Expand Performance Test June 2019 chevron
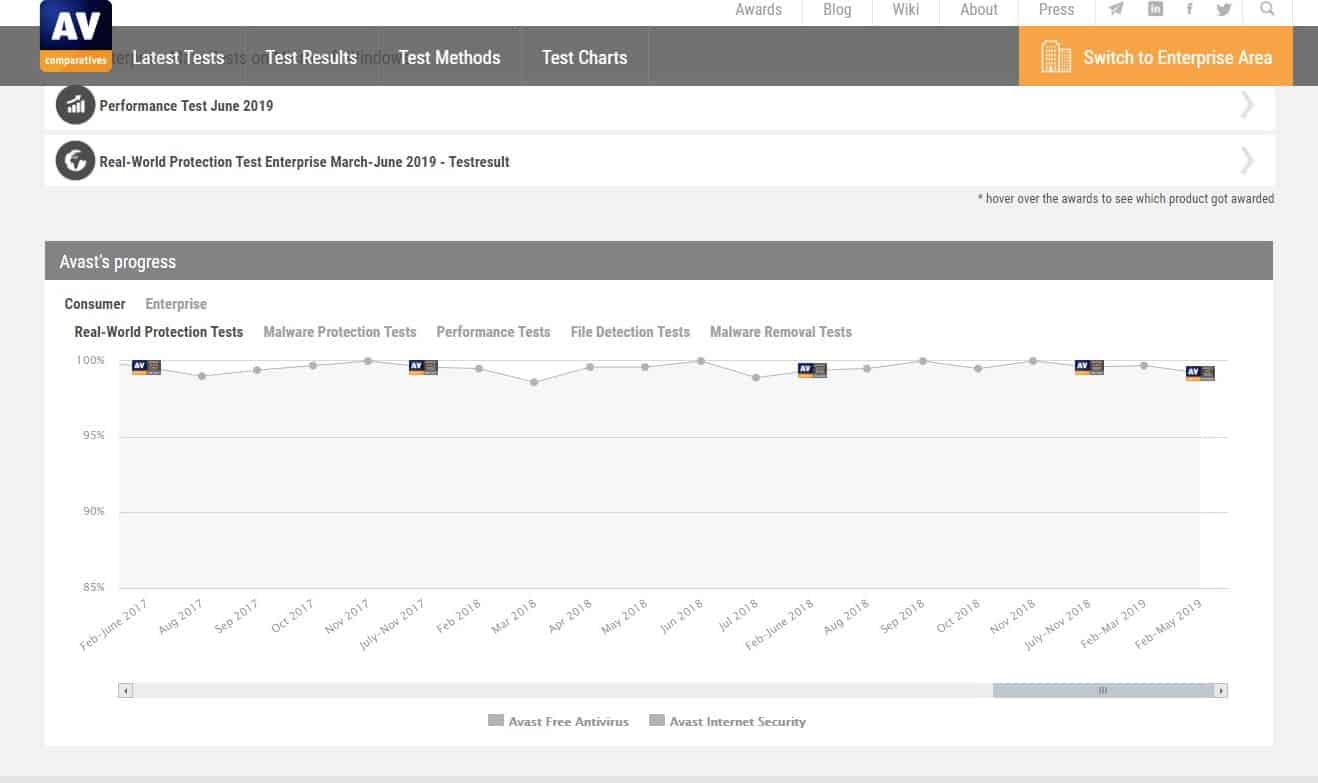Screen dimensions: 1318x783 [1247, 105]
